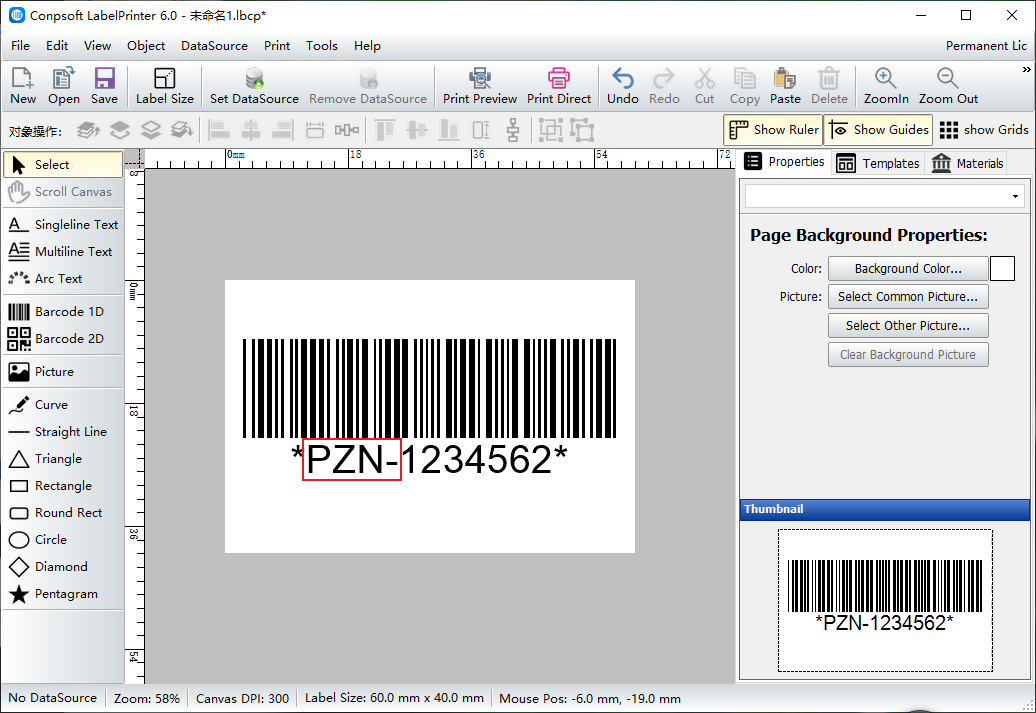
Task: Switch to the Templates tab
Action: pos(877,163)
